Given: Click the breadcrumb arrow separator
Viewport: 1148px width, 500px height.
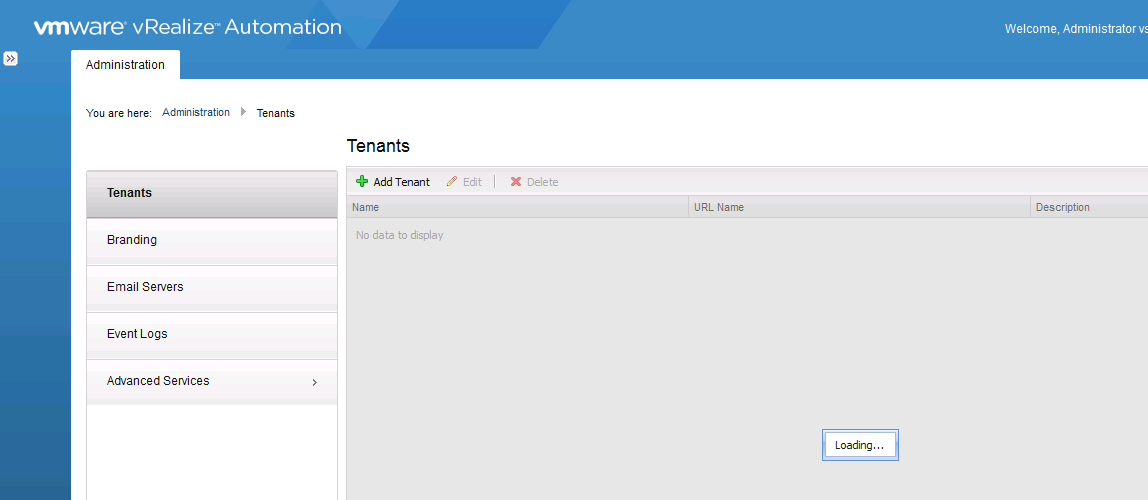Looking at the screenshot, I should [x=243, y=112].
